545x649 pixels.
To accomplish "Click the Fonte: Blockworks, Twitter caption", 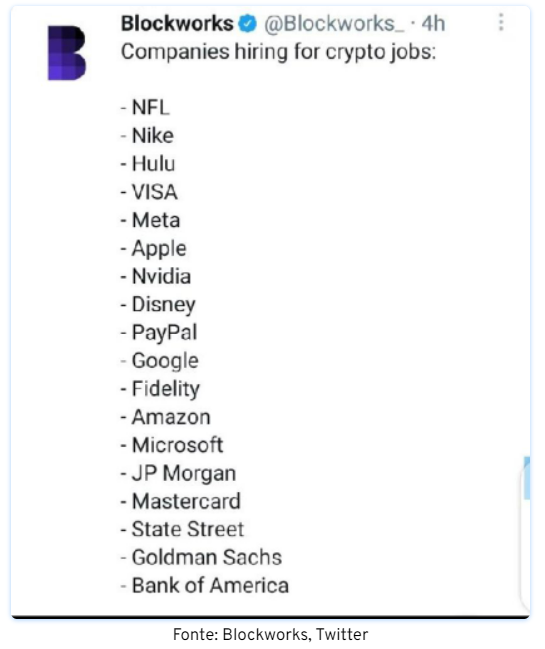I will point(271,635).
